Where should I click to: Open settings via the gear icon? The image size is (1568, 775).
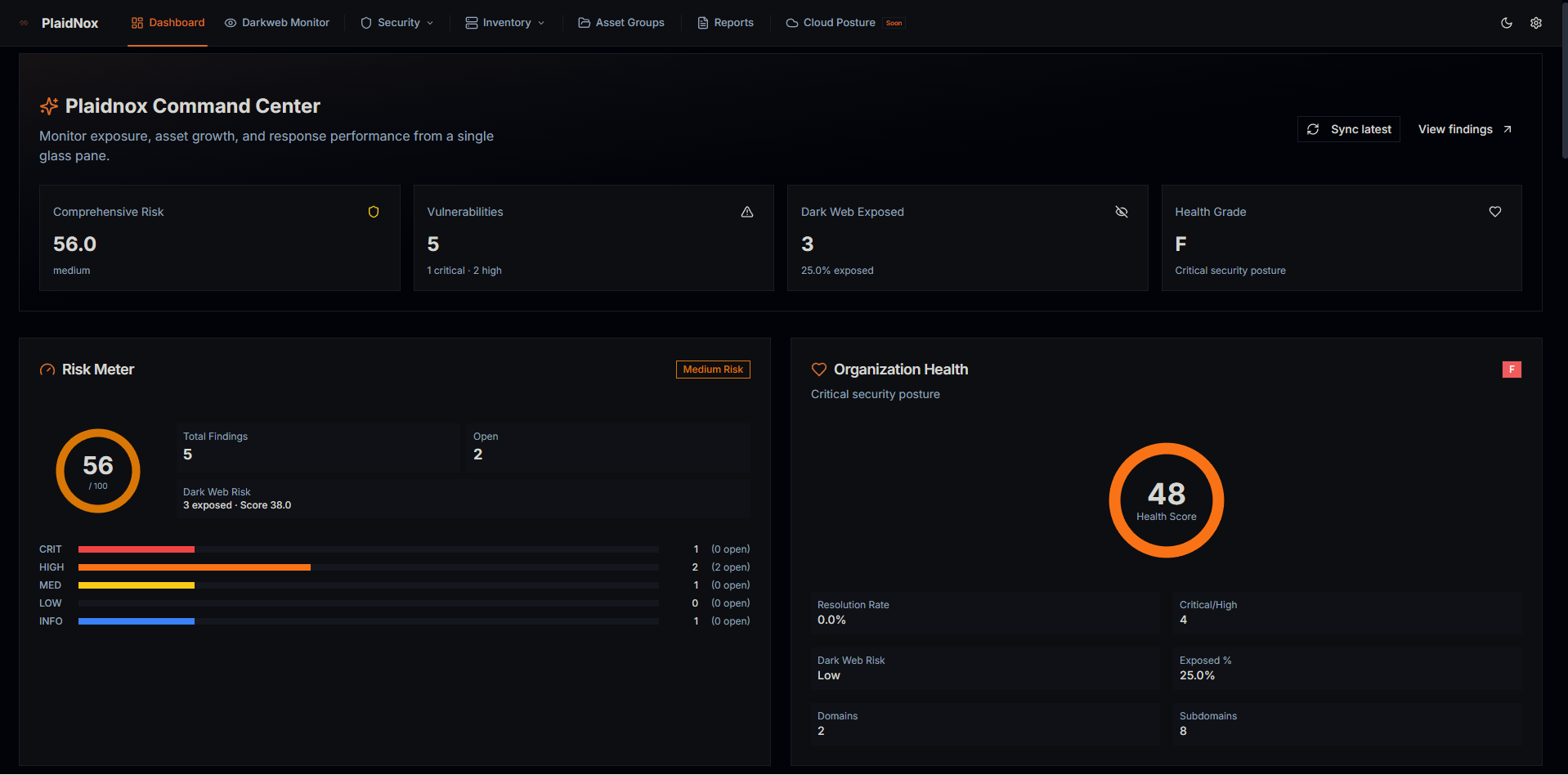click(x=1536, y=23)
